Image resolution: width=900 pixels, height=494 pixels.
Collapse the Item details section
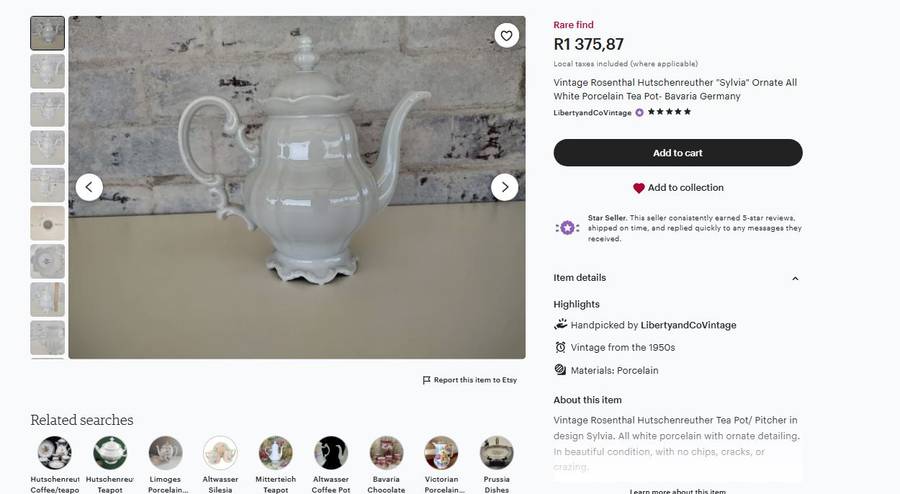tap(795, 278)
